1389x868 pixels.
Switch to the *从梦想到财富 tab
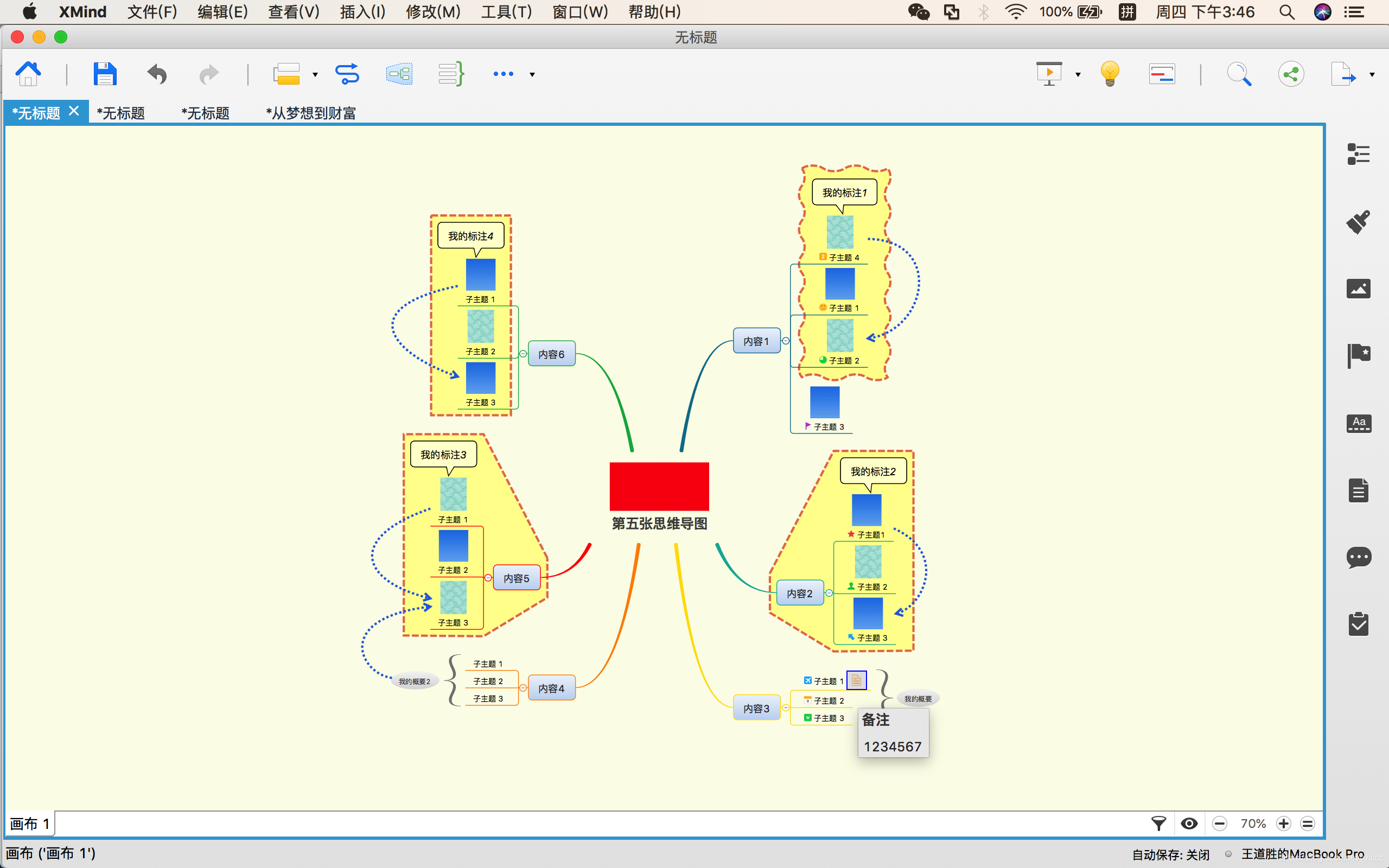310,113
